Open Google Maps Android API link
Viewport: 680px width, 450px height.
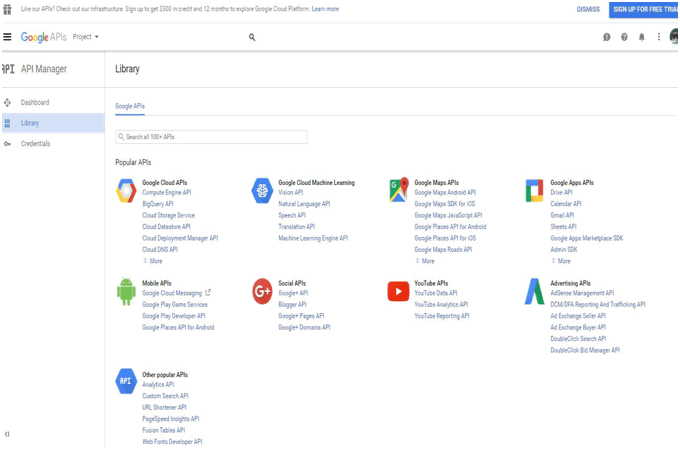pyautogui.click(x=445, y=192)
